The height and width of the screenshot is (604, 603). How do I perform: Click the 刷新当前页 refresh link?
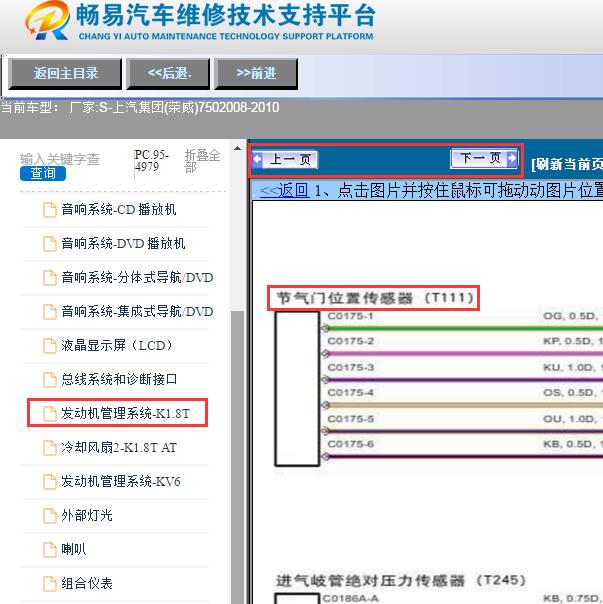[567, 164]
